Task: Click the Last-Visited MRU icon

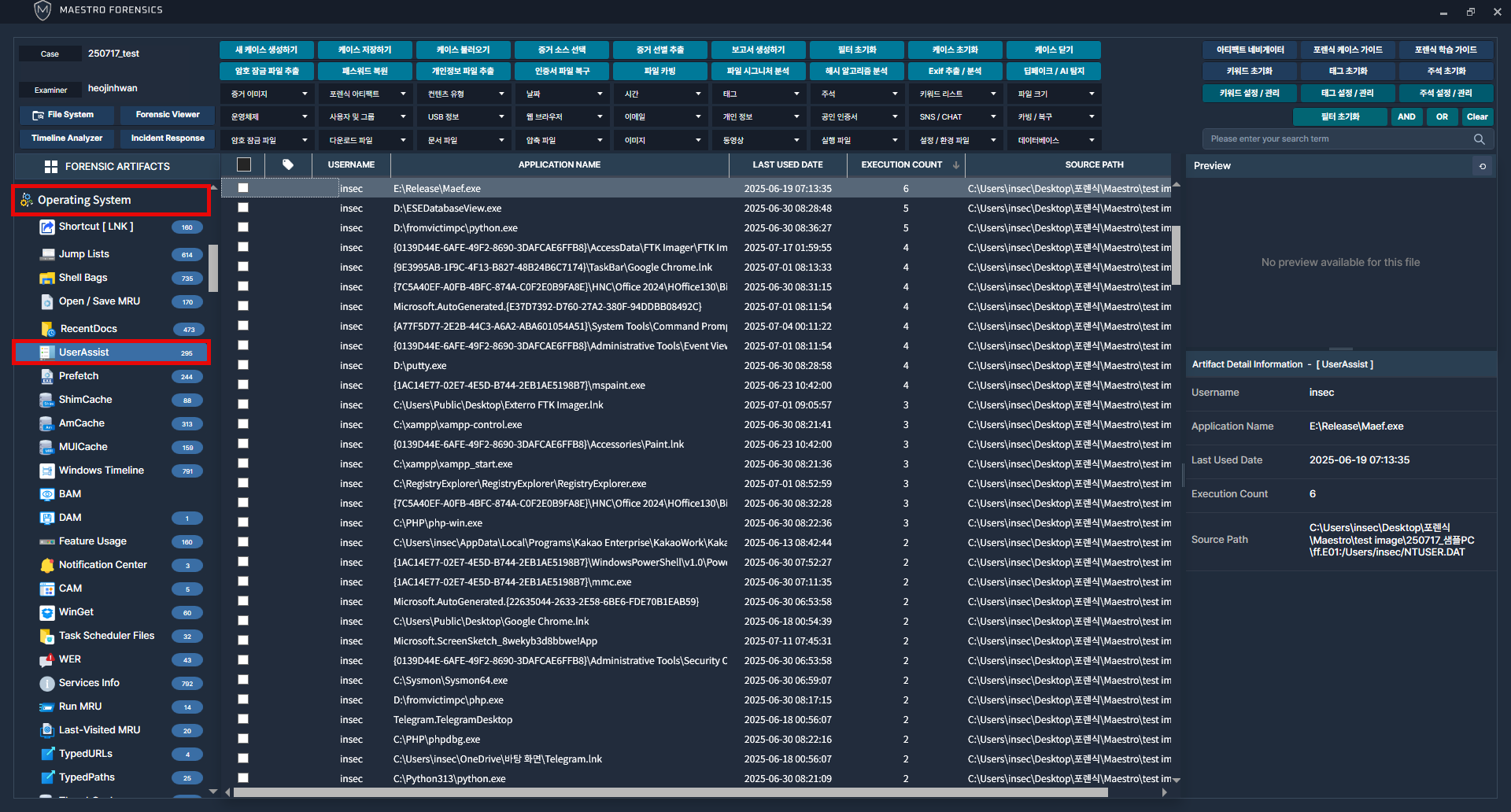Action: tap(47, 730)
